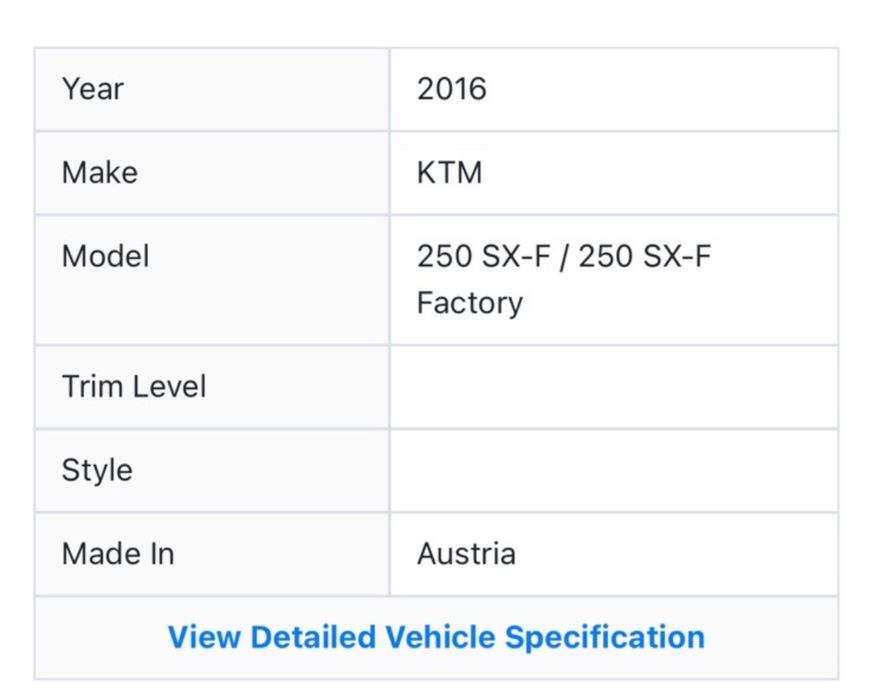Click the empty Trim Level value cell
The height and width of the screenshot is (700, 873).
613,386
